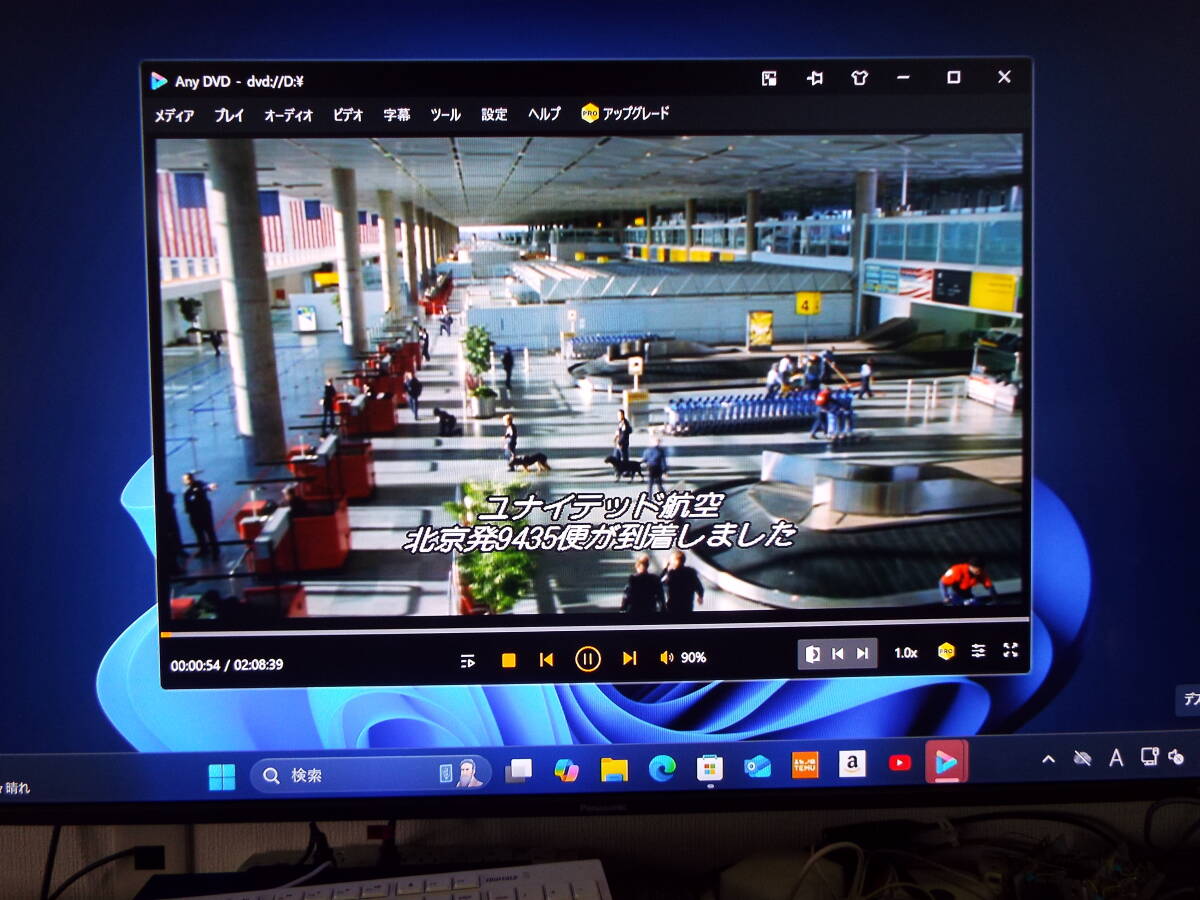Viewport: 1200px width, 900px height.
Task: Stop playback with the square button
Action: coord(509,660)
